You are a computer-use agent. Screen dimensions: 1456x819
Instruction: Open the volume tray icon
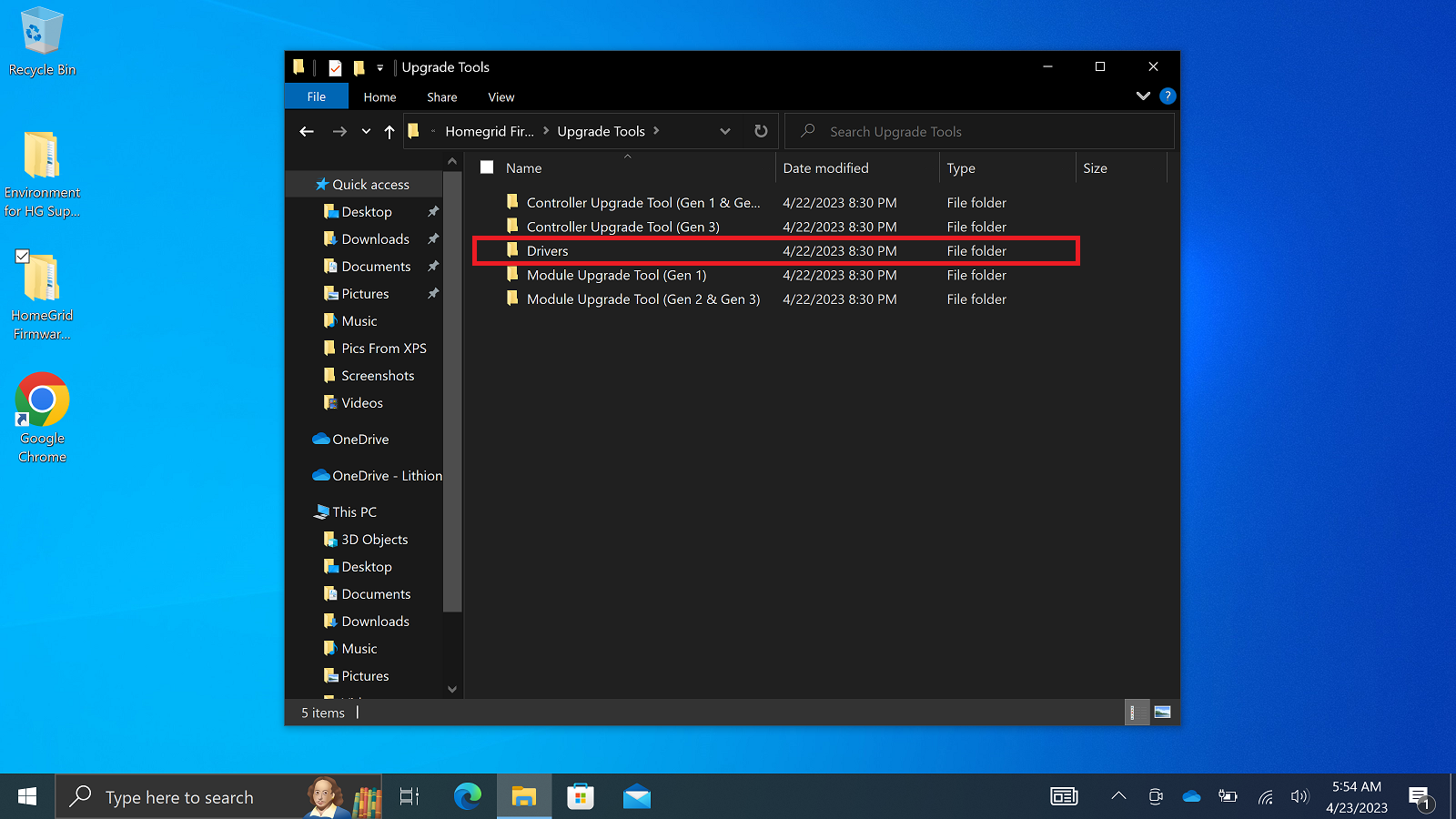click(1299, 797)
